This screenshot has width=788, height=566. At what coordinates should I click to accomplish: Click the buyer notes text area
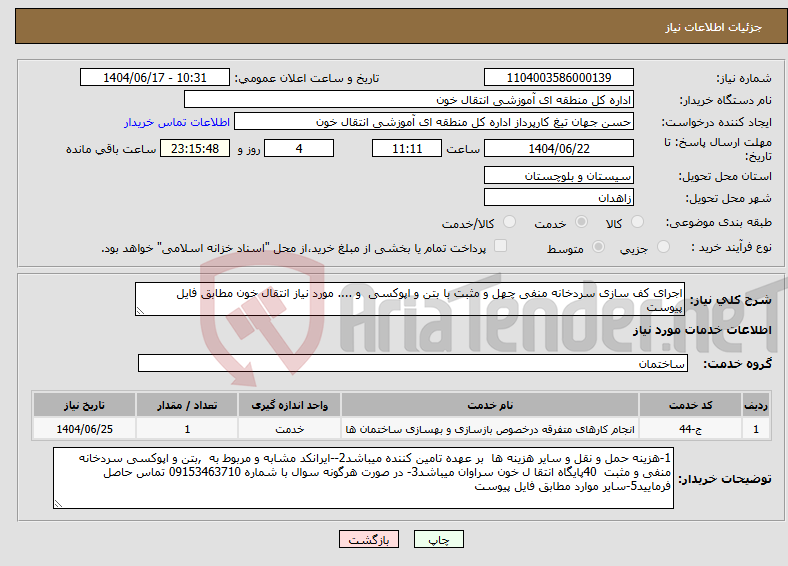[x=363, y=478]
